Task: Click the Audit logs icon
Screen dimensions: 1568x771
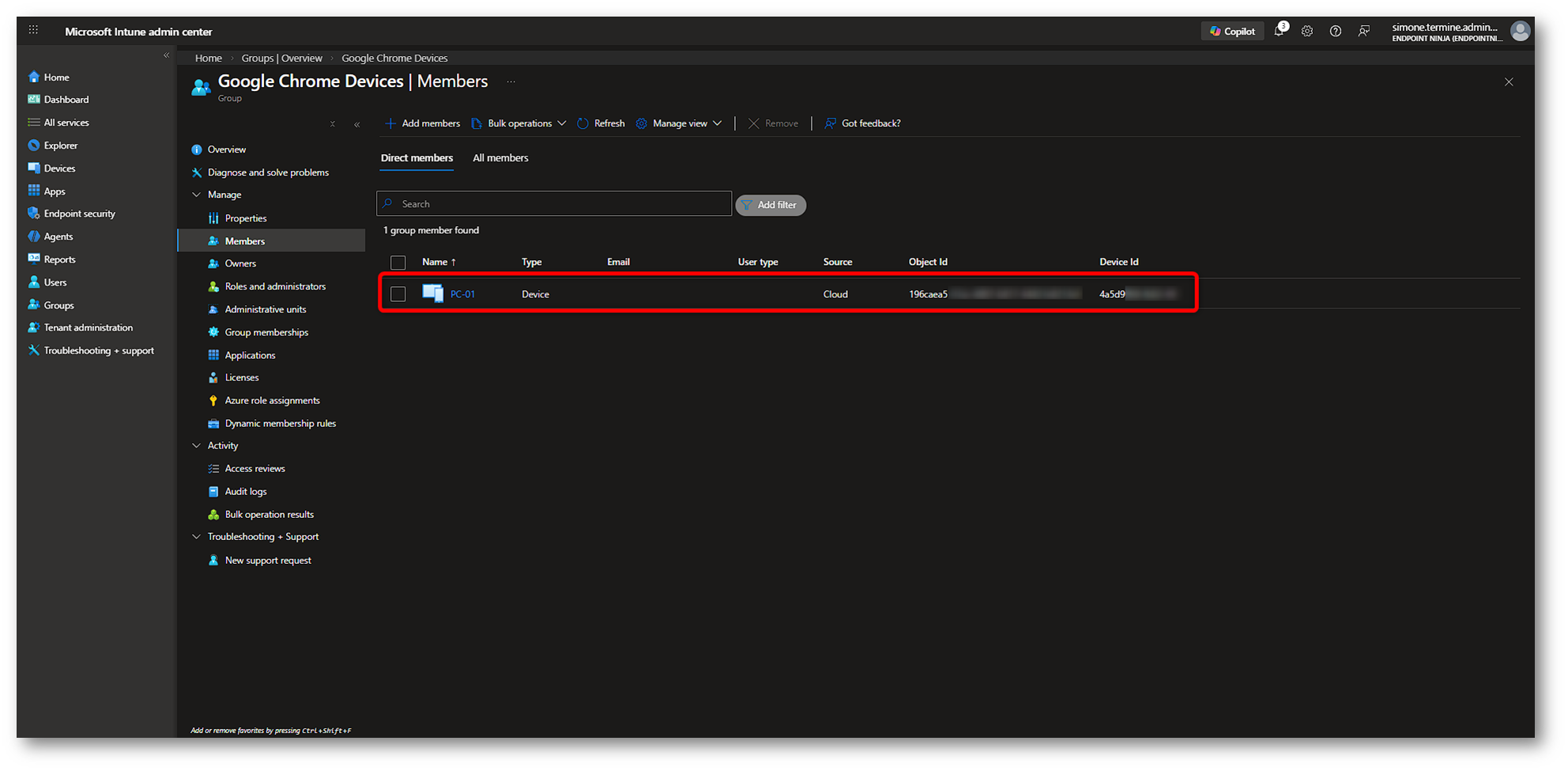Action: coord(213,491)
